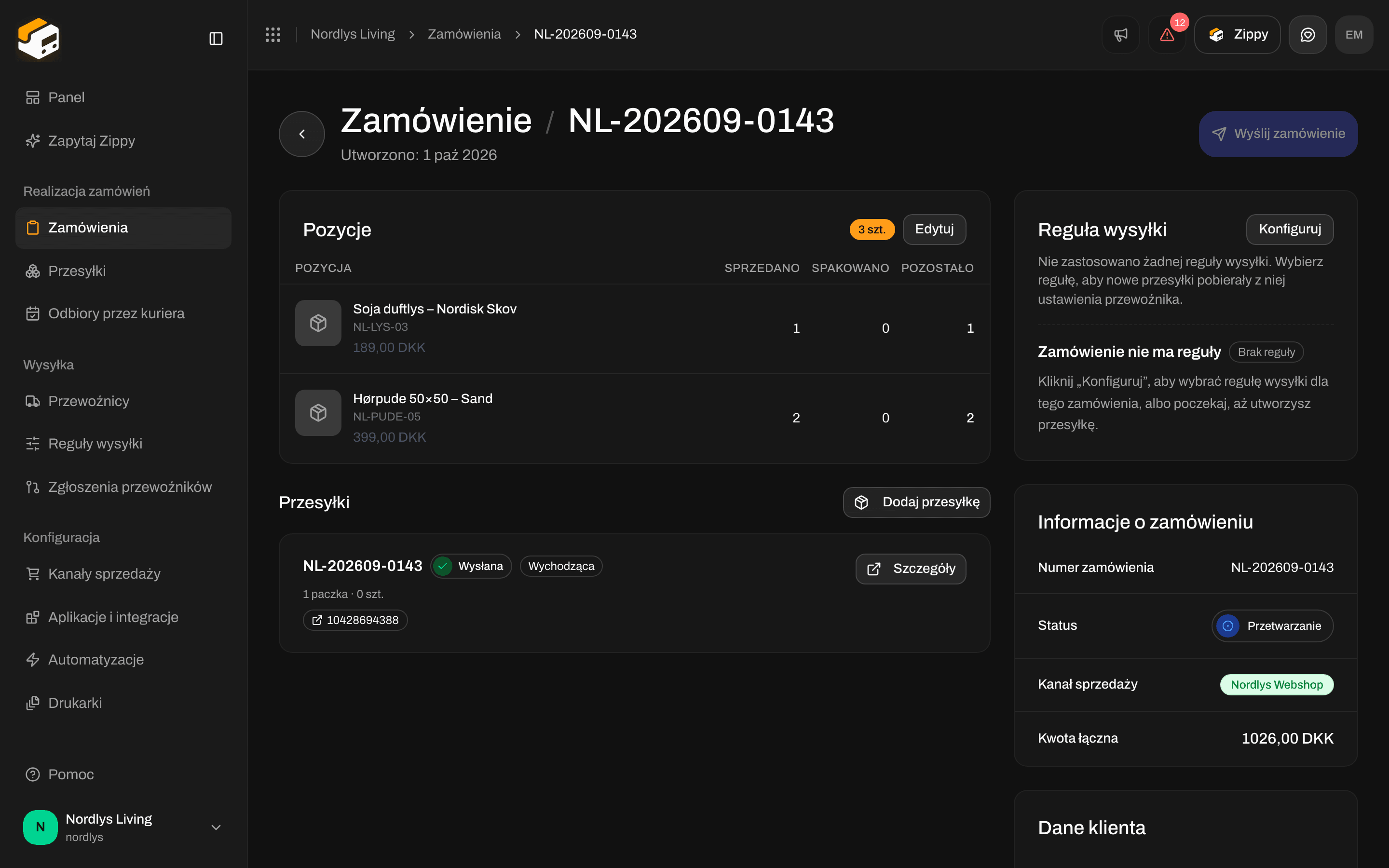Screen dimensions: 1389x868
Task: Open Reguły wysyłki in the sidebar
Action: [x=123, y=444]
